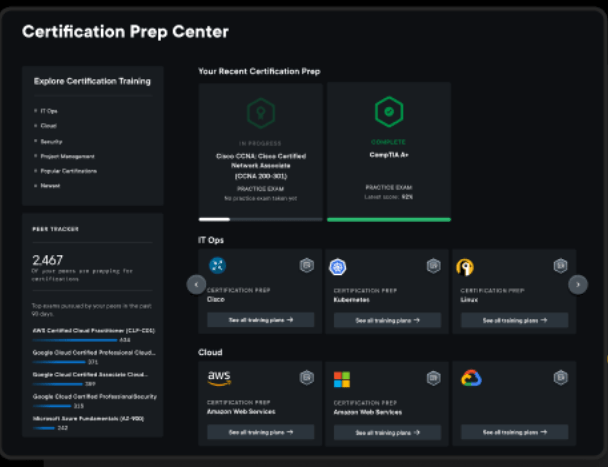Click the Microsoft four-square logo
The image size is (608, 467).
tap(342, 379)
